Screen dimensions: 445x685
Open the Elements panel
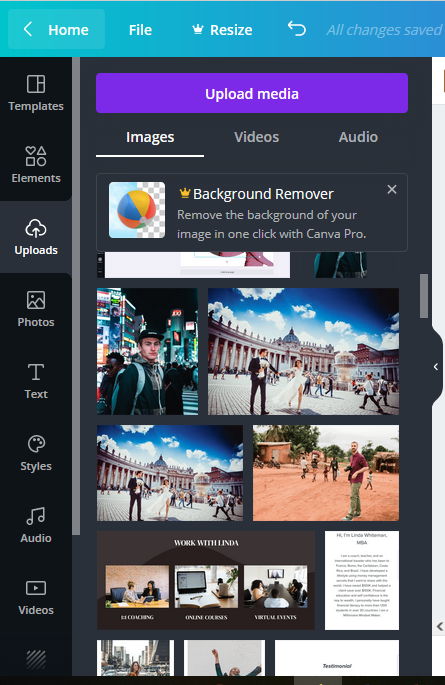[x=36, y=165]
